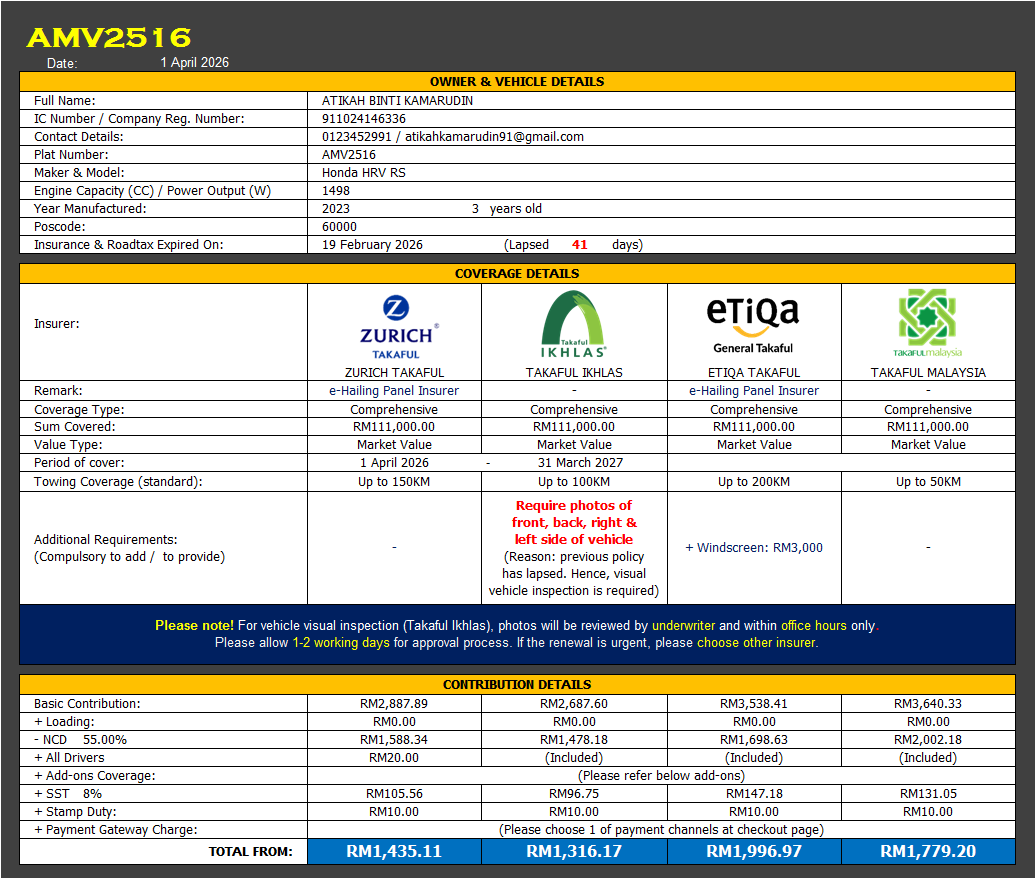Click the Coverage Details section header
The image size is (1035, 878).
tap(517, 274)
